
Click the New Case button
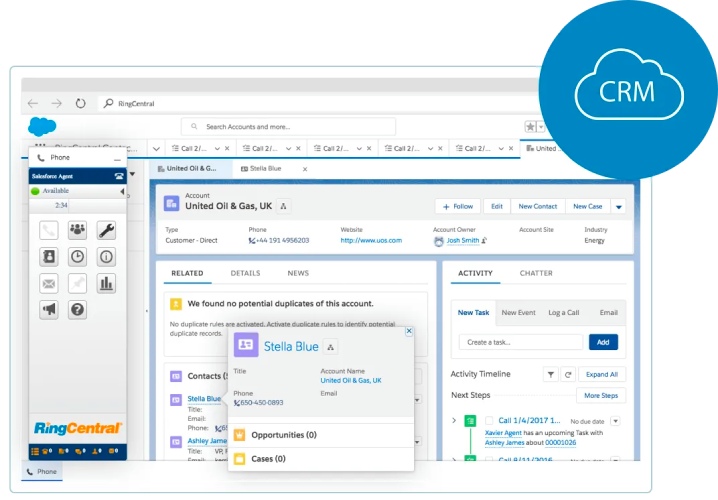[587, 207]
